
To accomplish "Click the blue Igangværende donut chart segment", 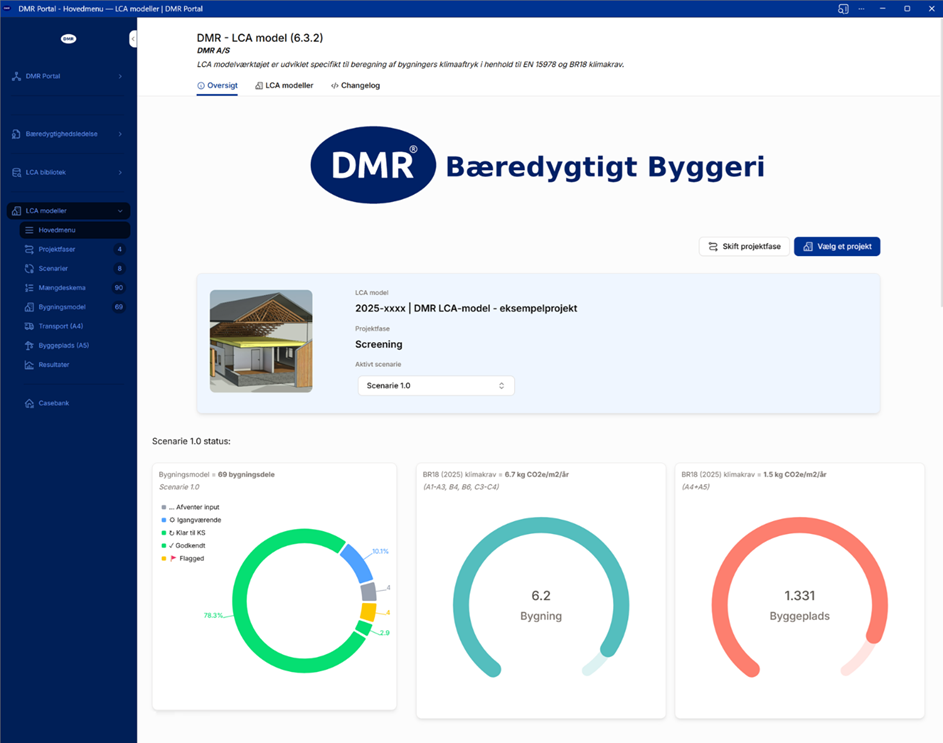I will (355, 564).
